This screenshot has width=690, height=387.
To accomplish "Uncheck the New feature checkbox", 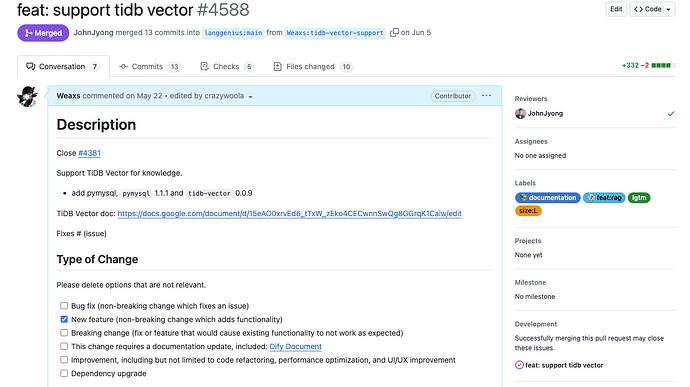I will [64, 319].
